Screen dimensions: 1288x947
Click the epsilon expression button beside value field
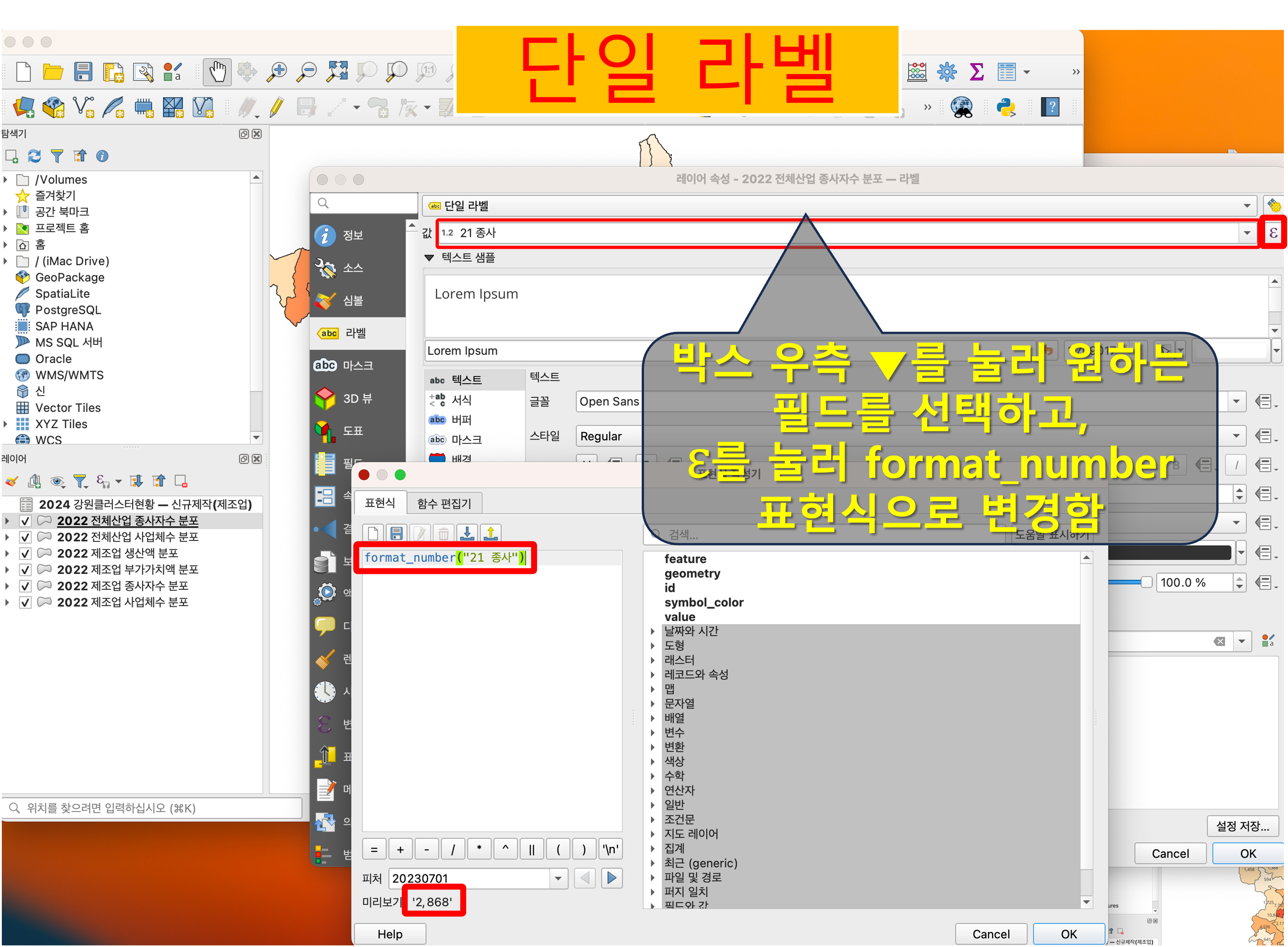(x=1272, y=233)
